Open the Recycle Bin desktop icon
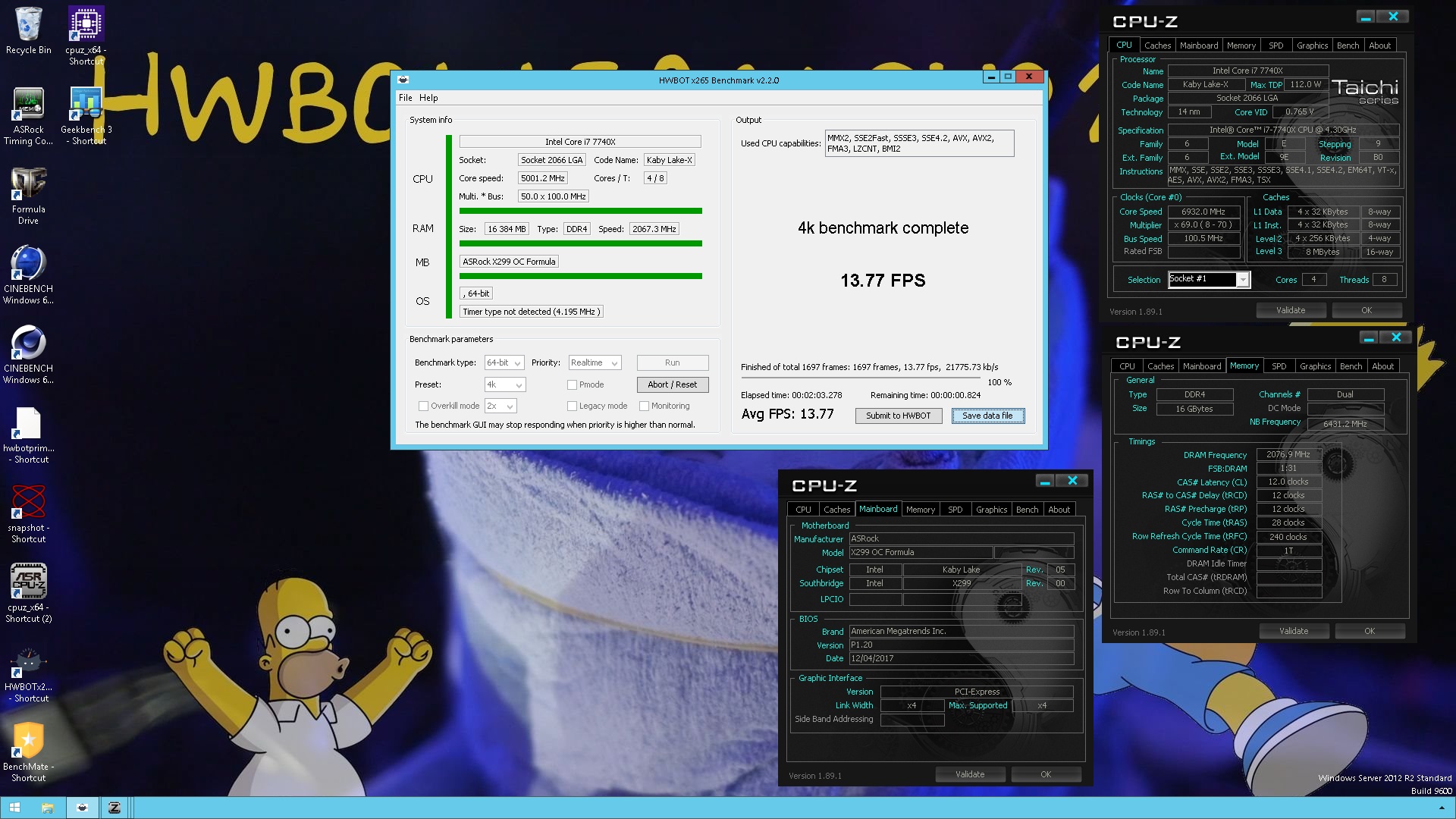 (x=29, y=31)
